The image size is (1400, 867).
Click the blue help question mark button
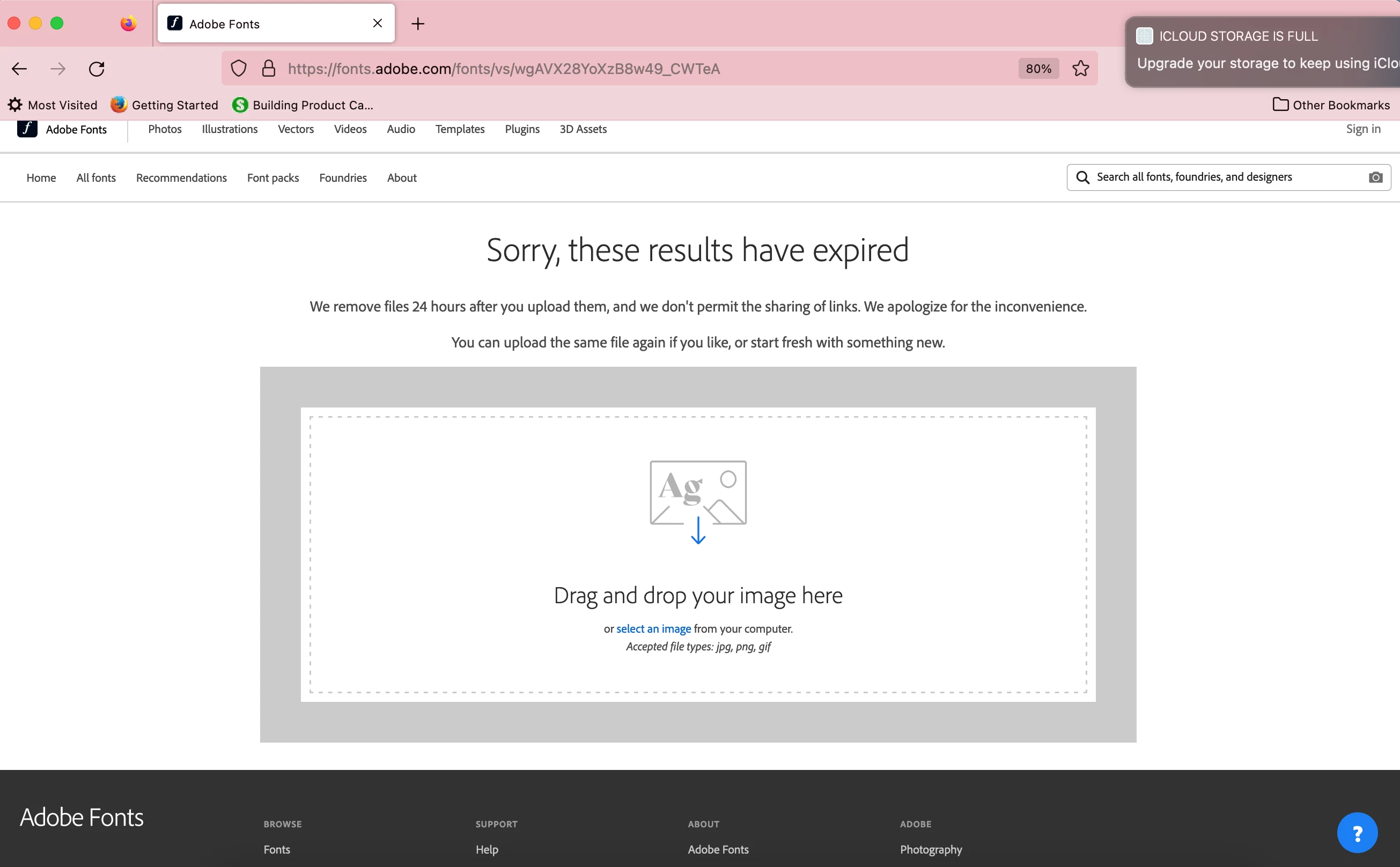click(x=1357, y=833)
